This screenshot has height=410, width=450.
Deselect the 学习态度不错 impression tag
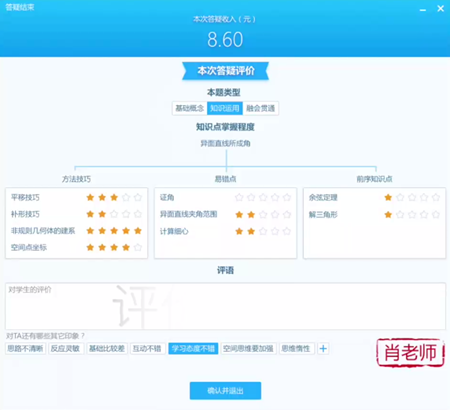click(193, 349)
